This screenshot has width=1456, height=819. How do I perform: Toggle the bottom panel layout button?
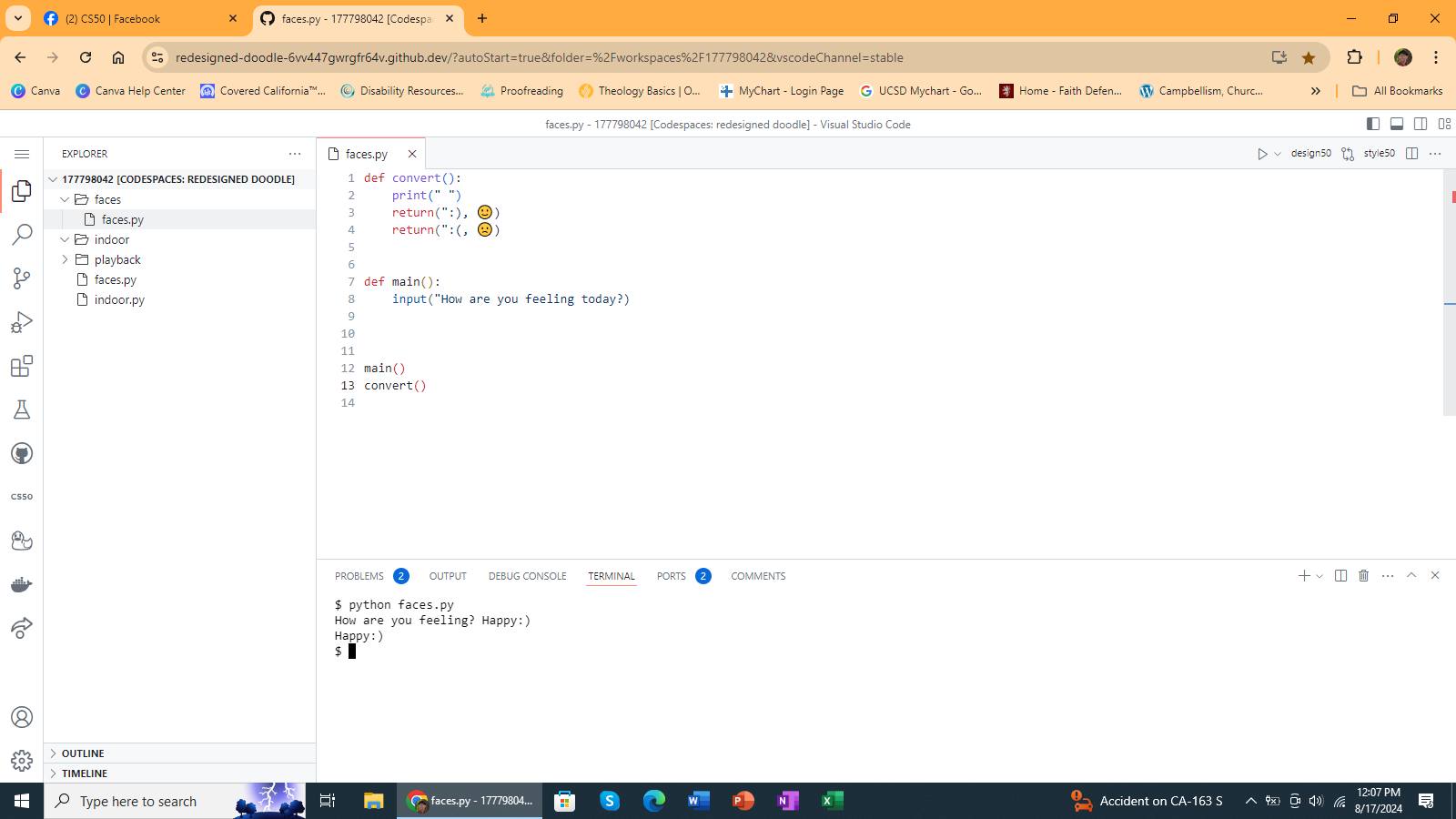[x=1397, y=124]
